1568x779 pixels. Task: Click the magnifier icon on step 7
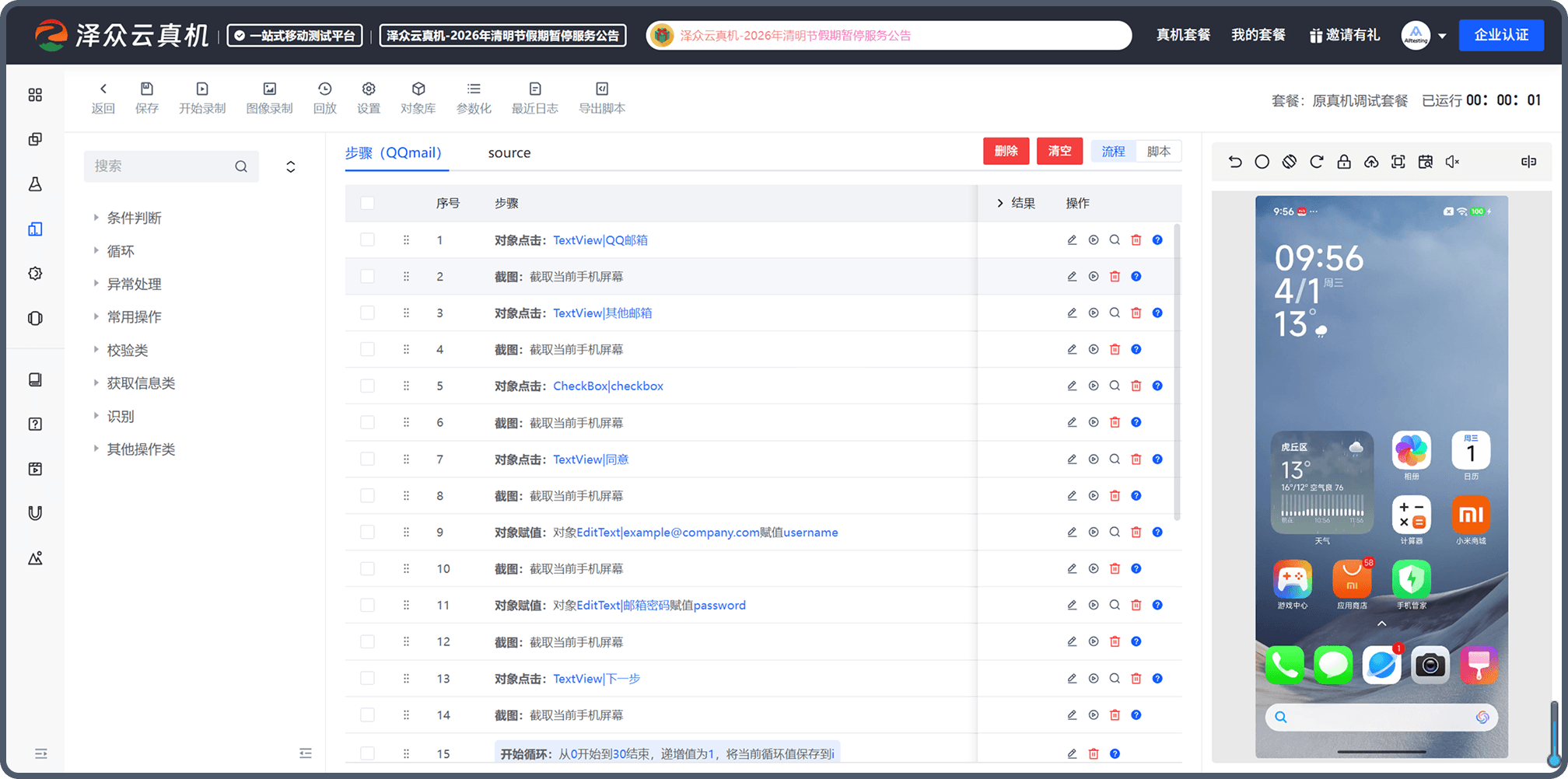(1115, 459)
